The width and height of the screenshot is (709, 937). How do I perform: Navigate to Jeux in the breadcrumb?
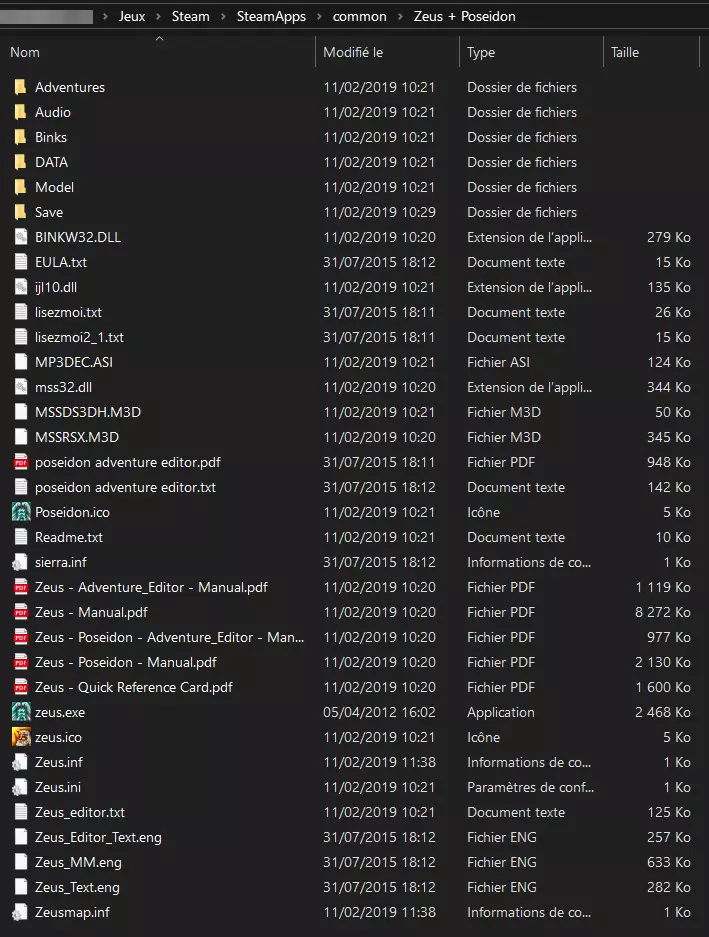coord(132,16)
